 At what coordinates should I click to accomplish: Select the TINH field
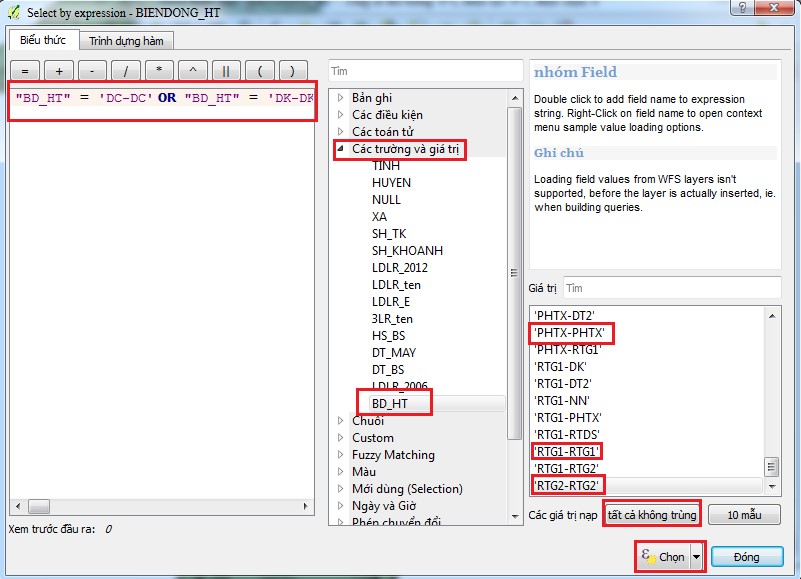[x=386, y=166]
